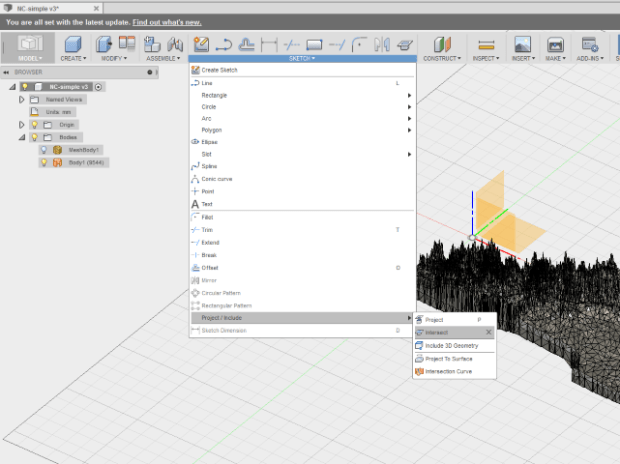Open the CONSTRUCT dropdown menu
This screenshot has width=620, height=464.
[x=442, y=58]
